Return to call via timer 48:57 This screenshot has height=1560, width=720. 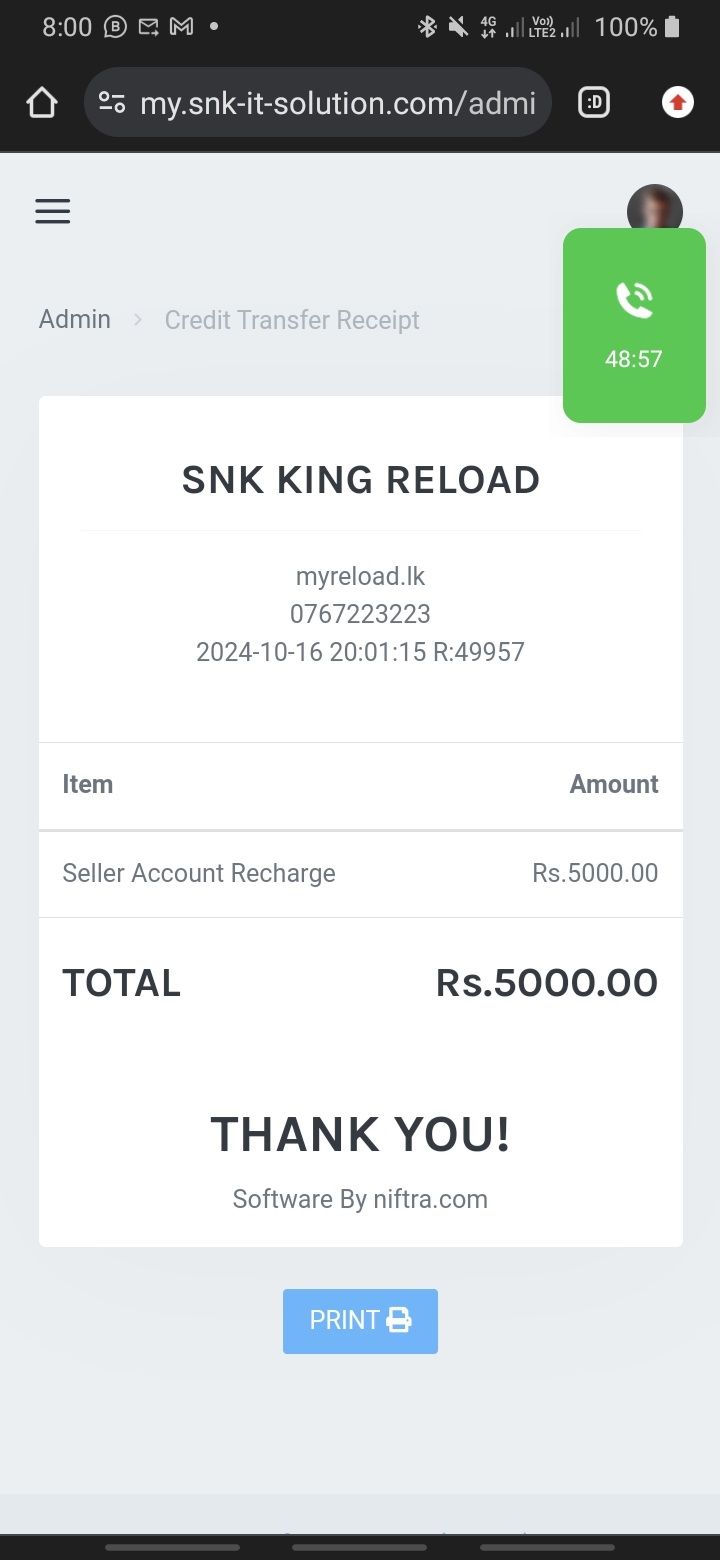click(x=634, y=359)
